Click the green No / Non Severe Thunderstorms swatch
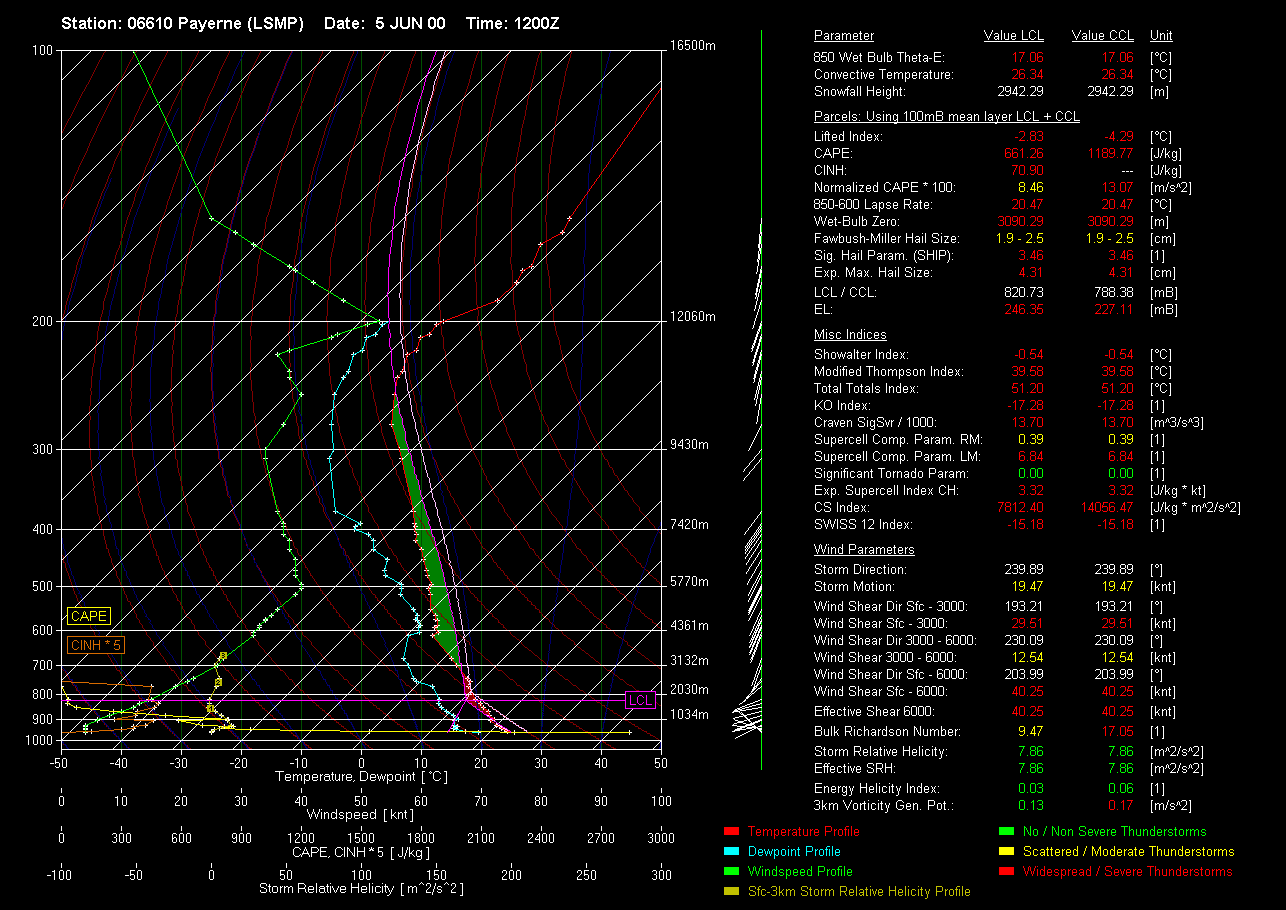The image size is (1286, 910). pos(1006,831)
